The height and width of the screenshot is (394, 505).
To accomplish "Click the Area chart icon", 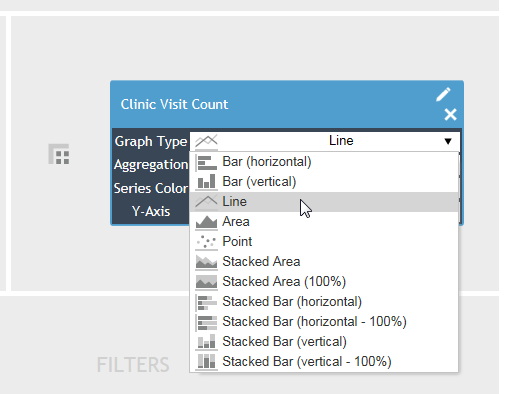I will [206, 222].
